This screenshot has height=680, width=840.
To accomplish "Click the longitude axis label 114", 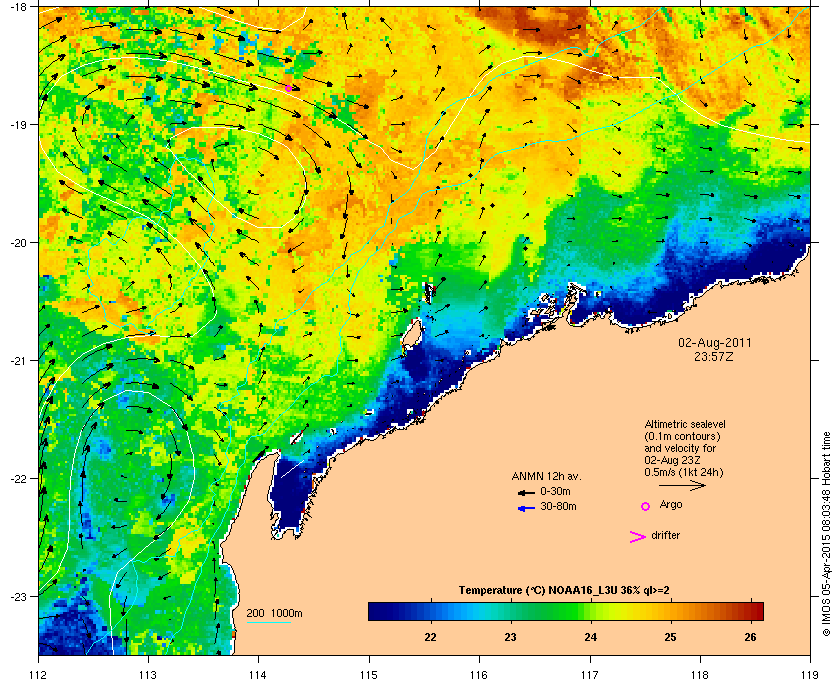I will pos(258,674).
